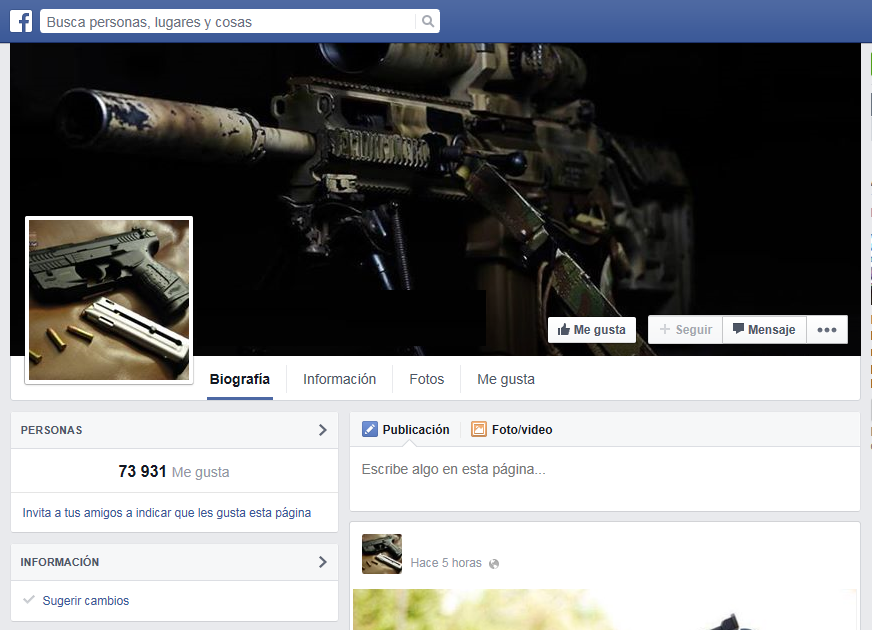Viewport: 872px width, 630px height.
Task: Click the Facebook logo icon
Action: pos(21,22)
